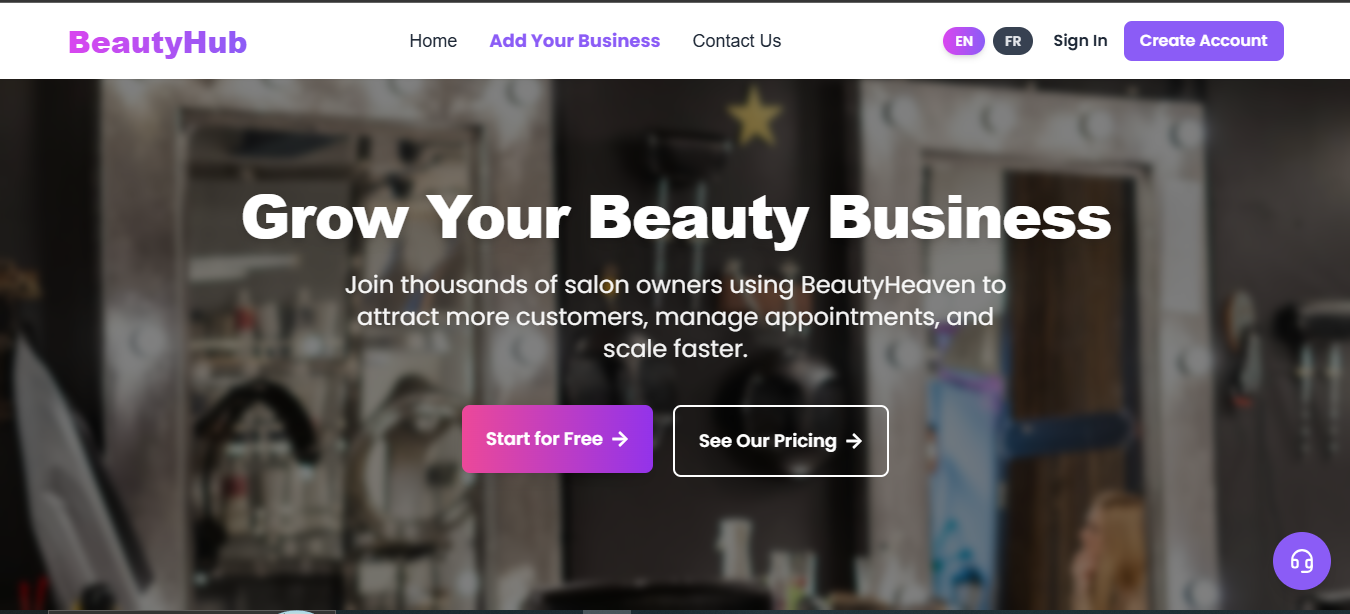Click the arrow icon beside See Our Pricing
The image size is (1350, 614).
tap(853, 441)
